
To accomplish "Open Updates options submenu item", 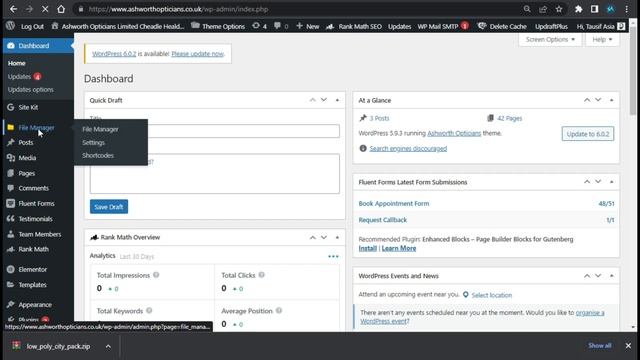I will [x=31, y=89].
